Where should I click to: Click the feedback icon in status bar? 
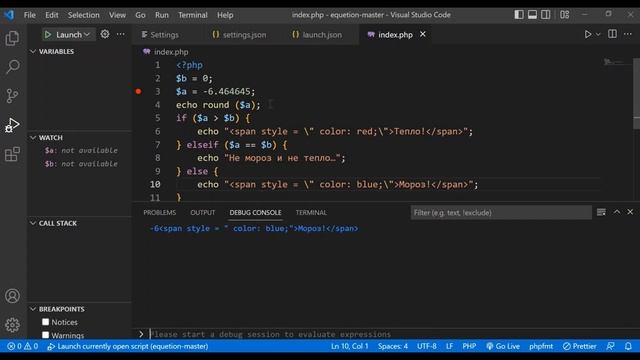tap(611, 346)
